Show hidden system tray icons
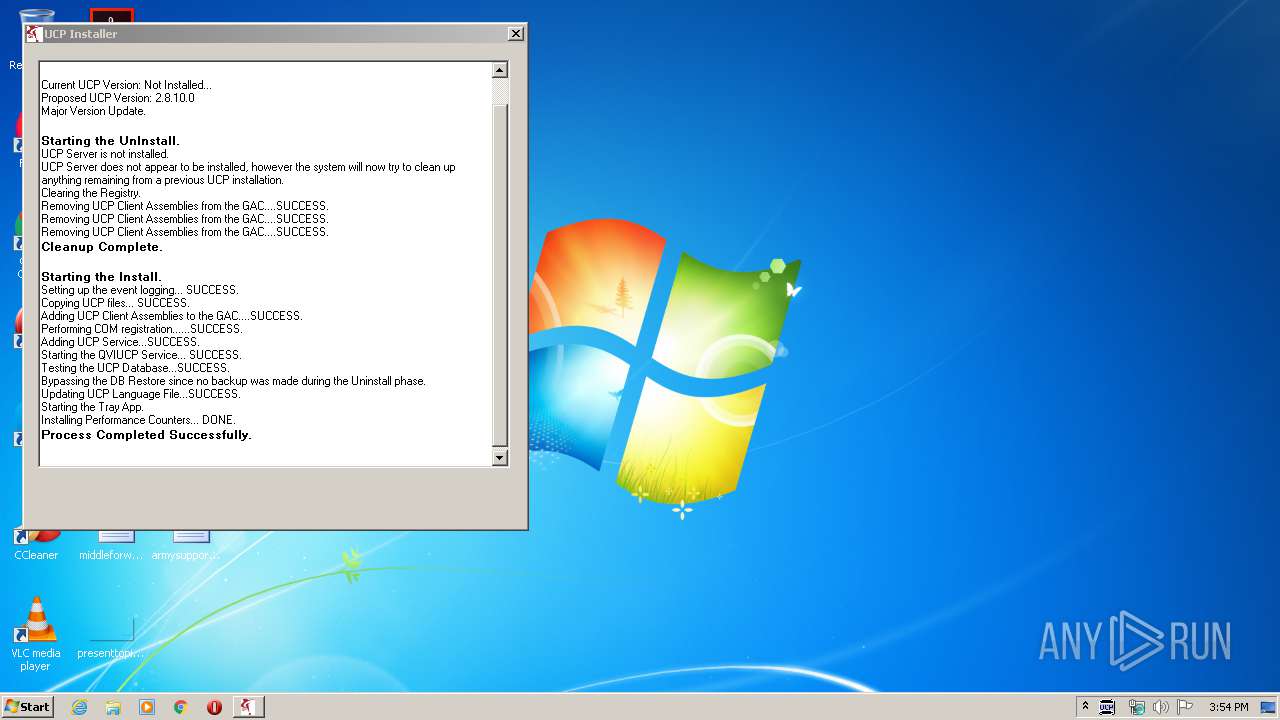 click(x=1085, y=707)
